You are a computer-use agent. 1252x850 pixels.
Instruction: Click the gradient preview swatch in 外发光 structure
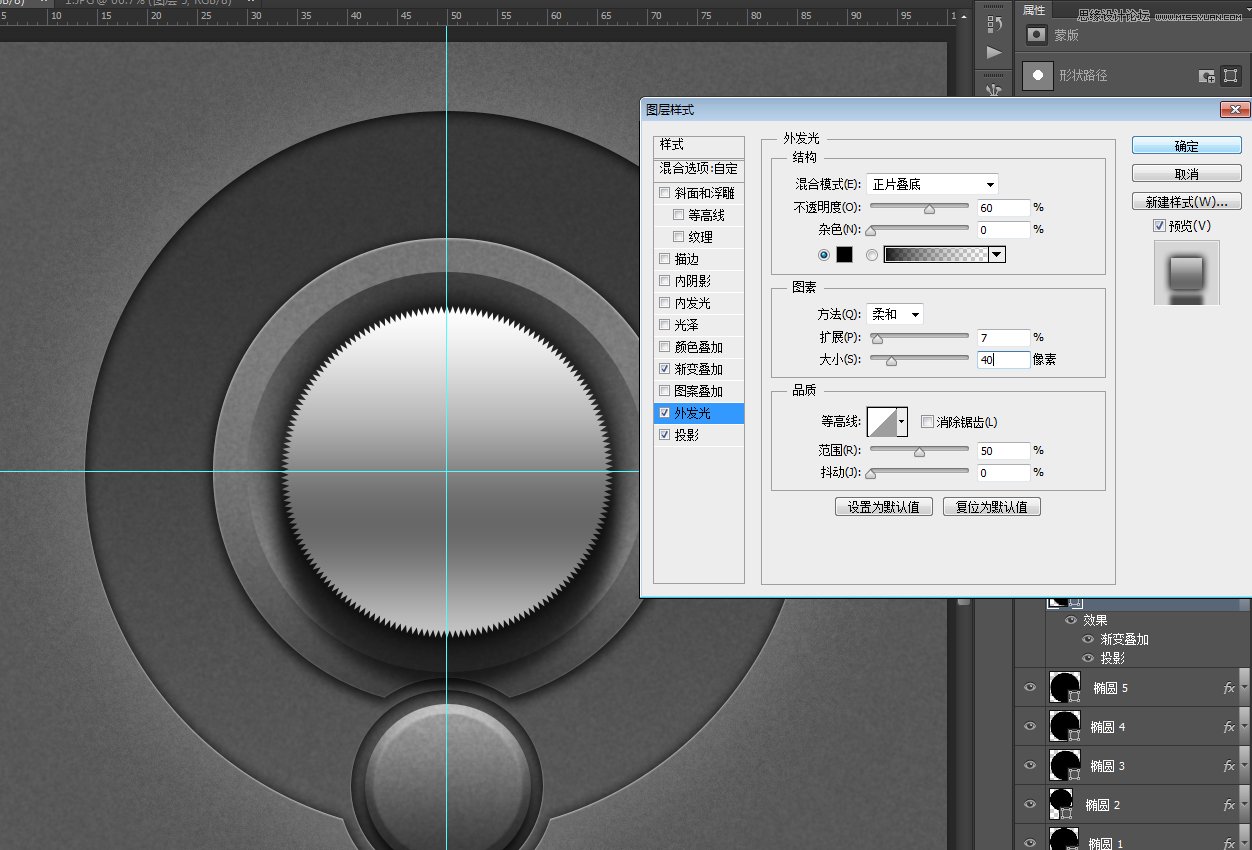(938, 254)
